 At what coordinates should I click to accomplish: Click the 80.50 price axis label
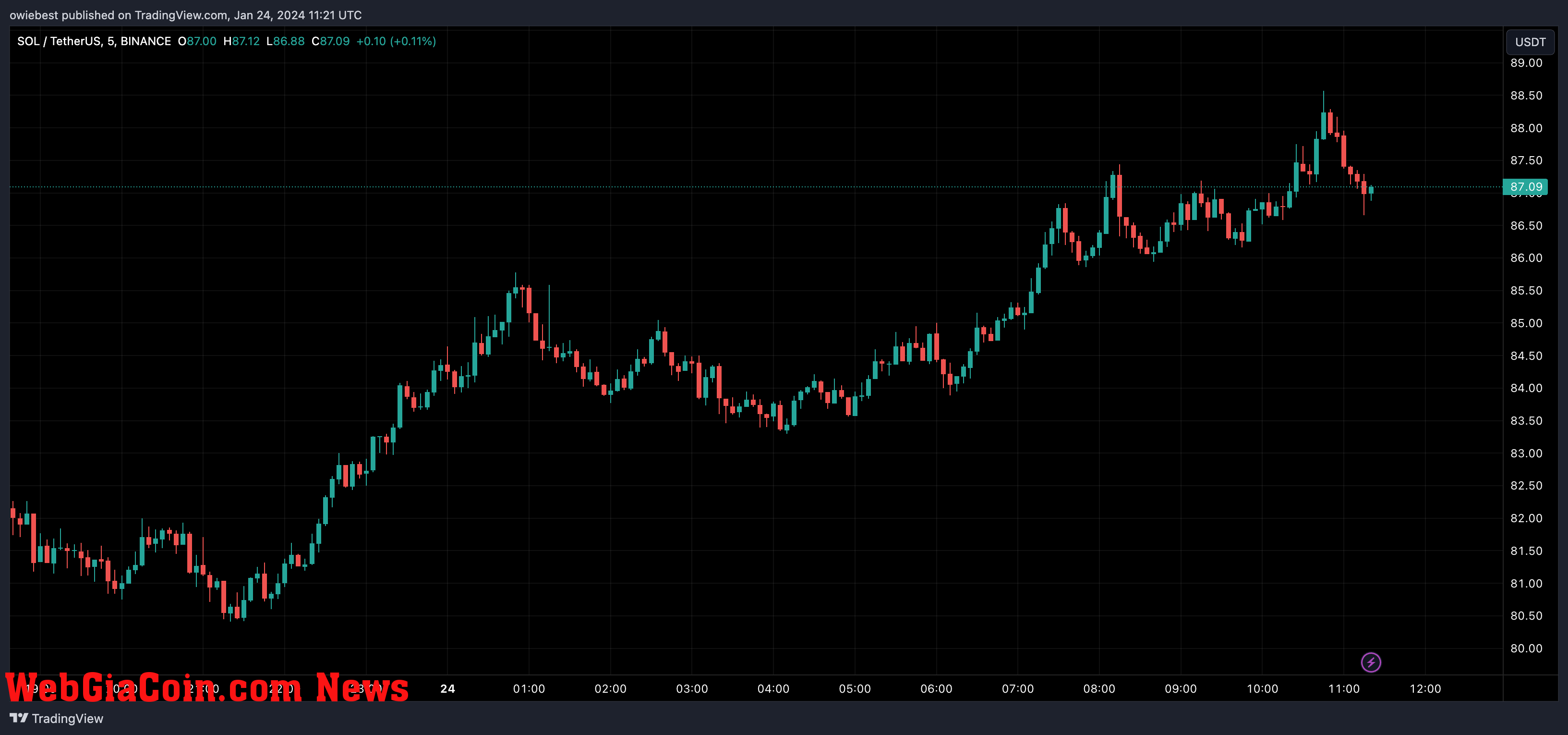[1526, 616]
